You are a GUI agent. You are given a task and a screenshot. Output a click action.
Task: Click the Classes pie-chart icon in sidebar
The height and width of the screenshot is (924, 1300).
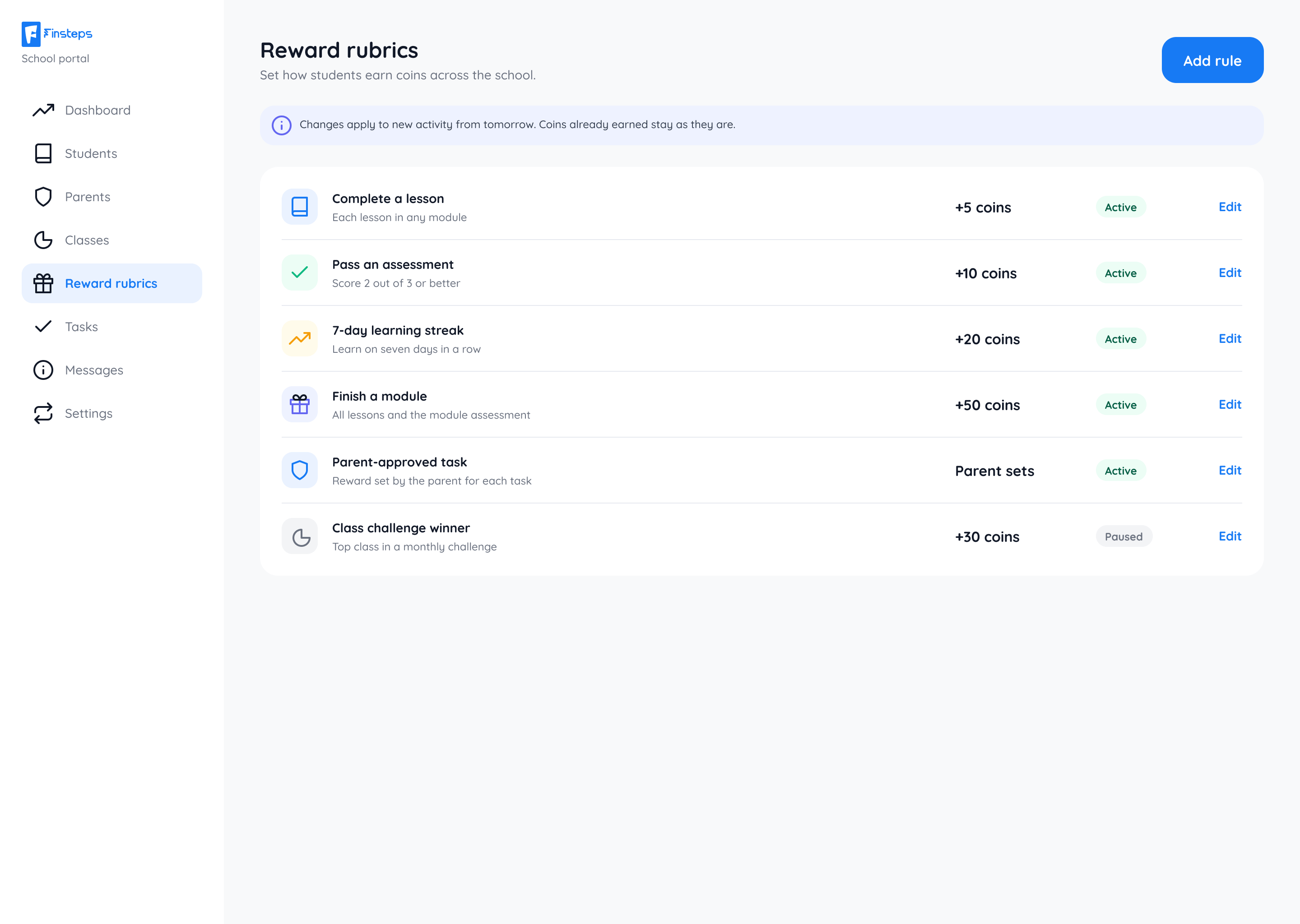(43, 240)
